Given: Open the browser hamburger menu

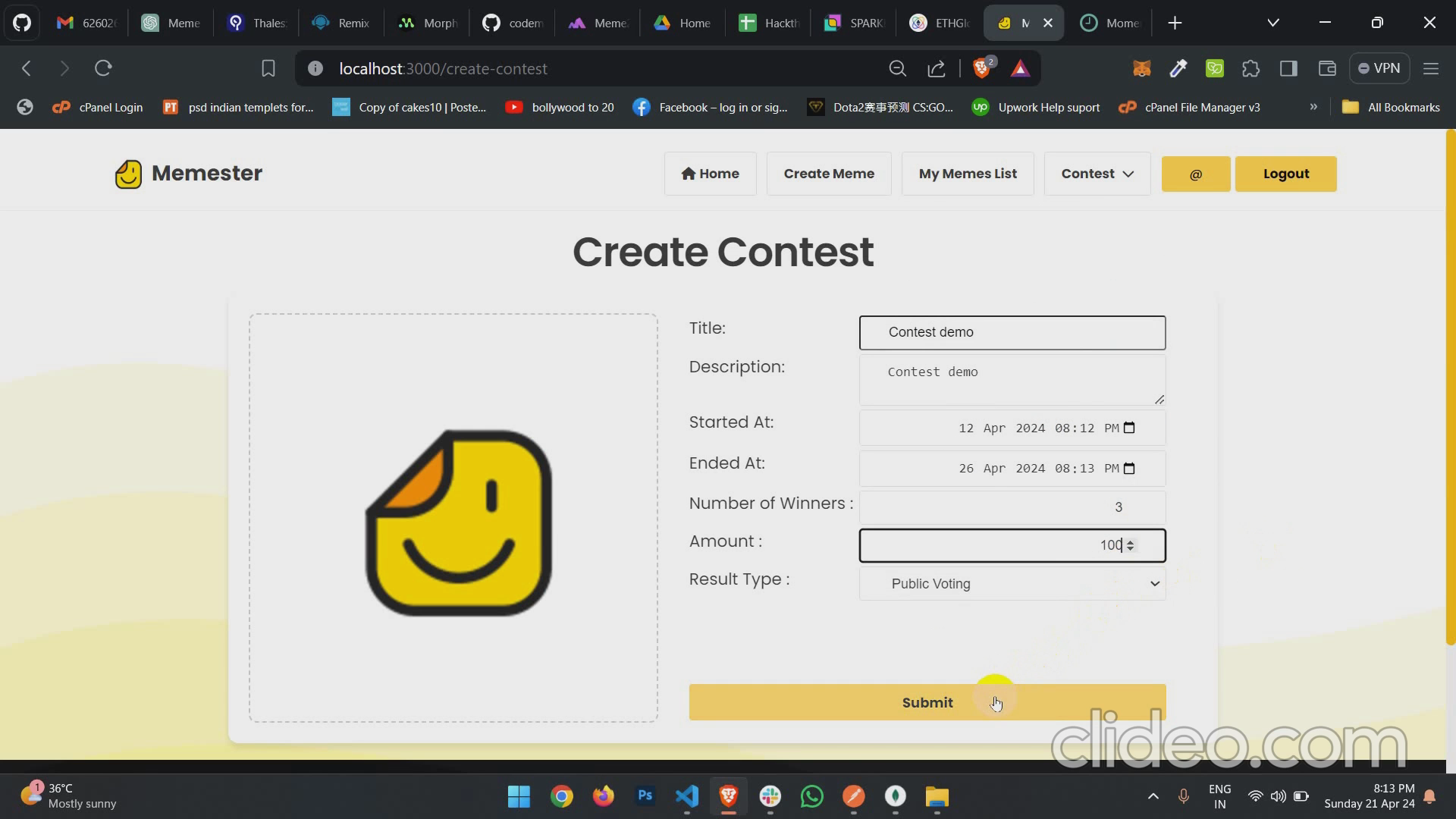Looking at the screenshot, I should click(1431, 68).
